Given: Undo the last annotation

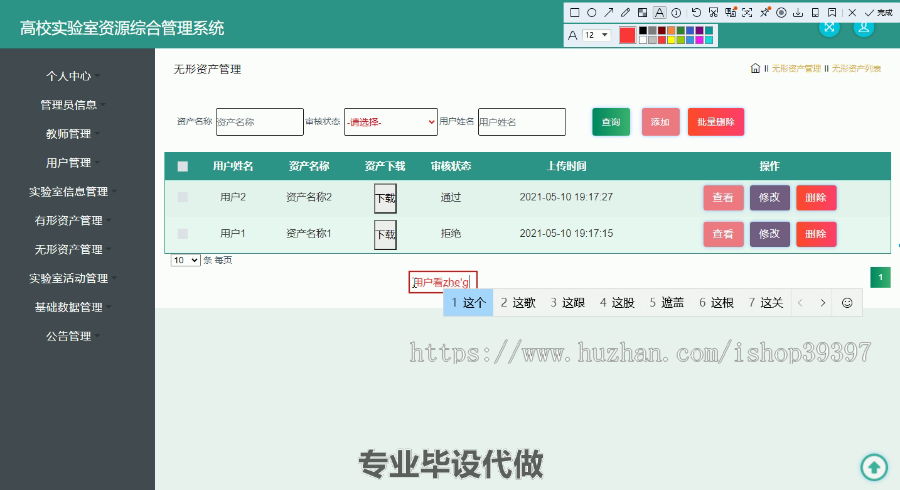Looking at the screenshot, I should tap(696, 12).
